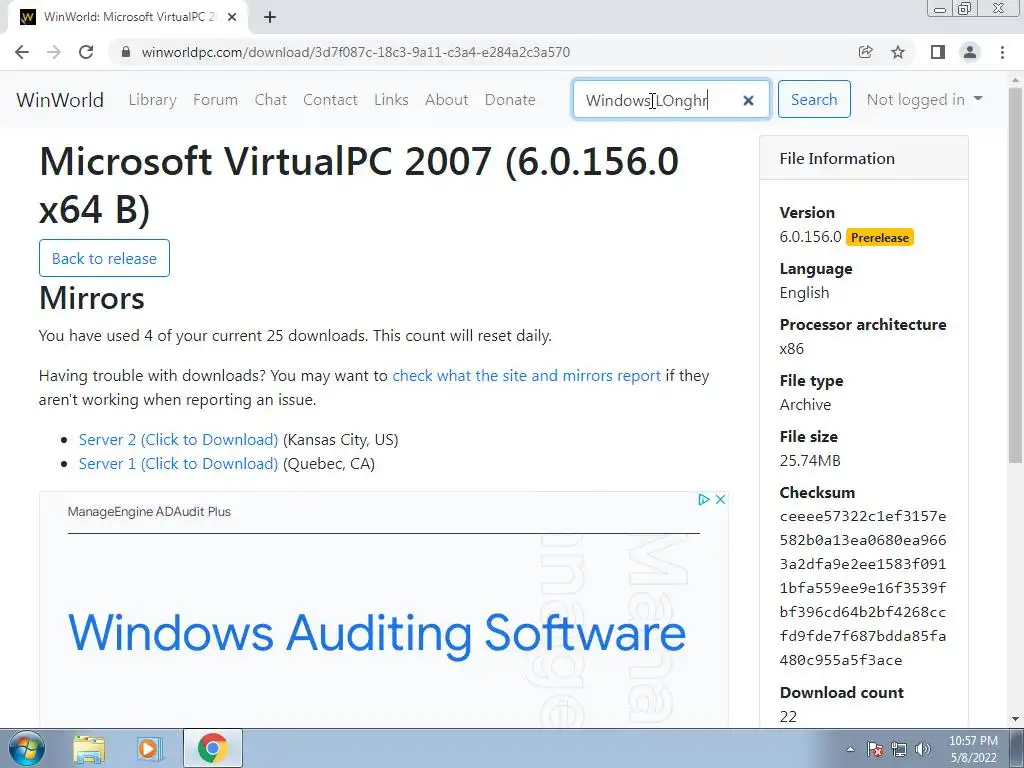Close the ad with X icon

point(720,500)
